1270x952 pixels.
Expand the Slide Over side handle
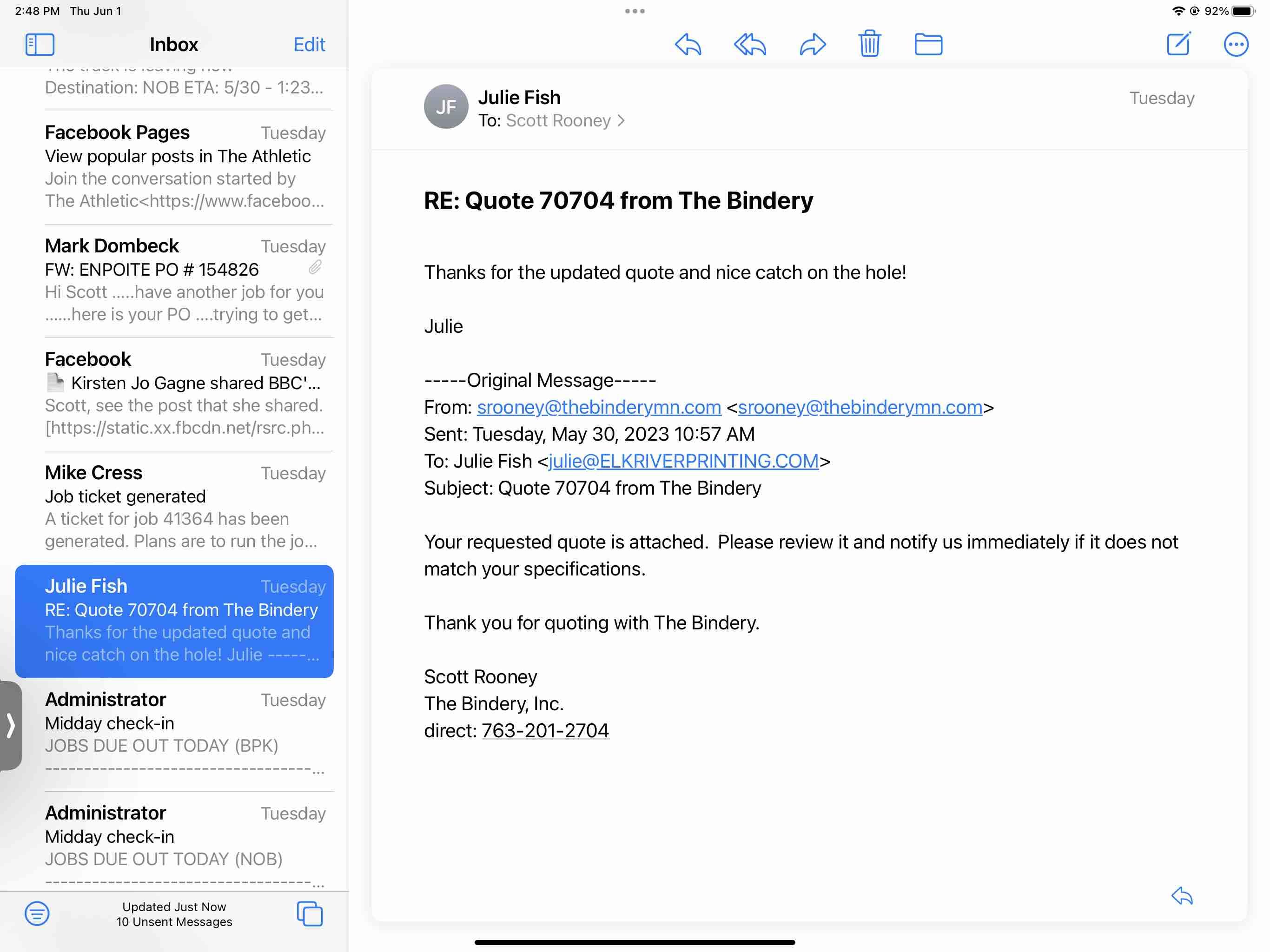pyautogui.click(x=11, y=725)
